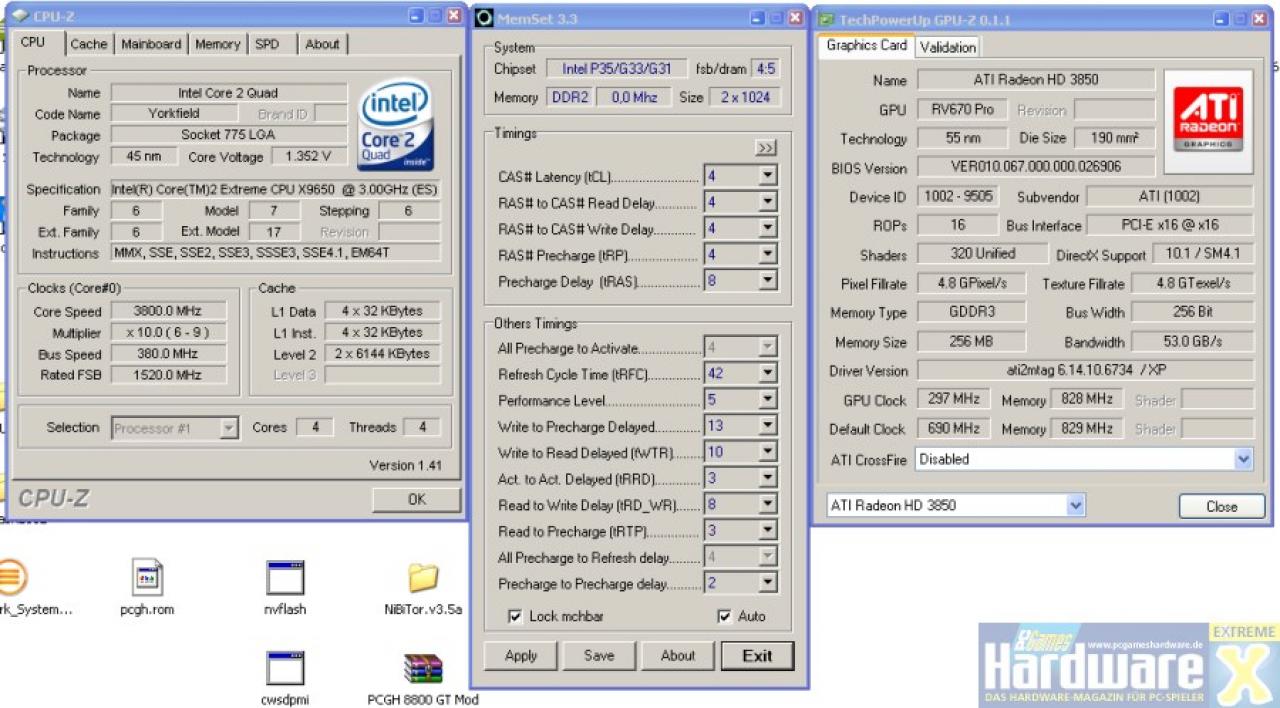Open the CPU-Z Processor #1 selection dropdown

coord(228,428)
